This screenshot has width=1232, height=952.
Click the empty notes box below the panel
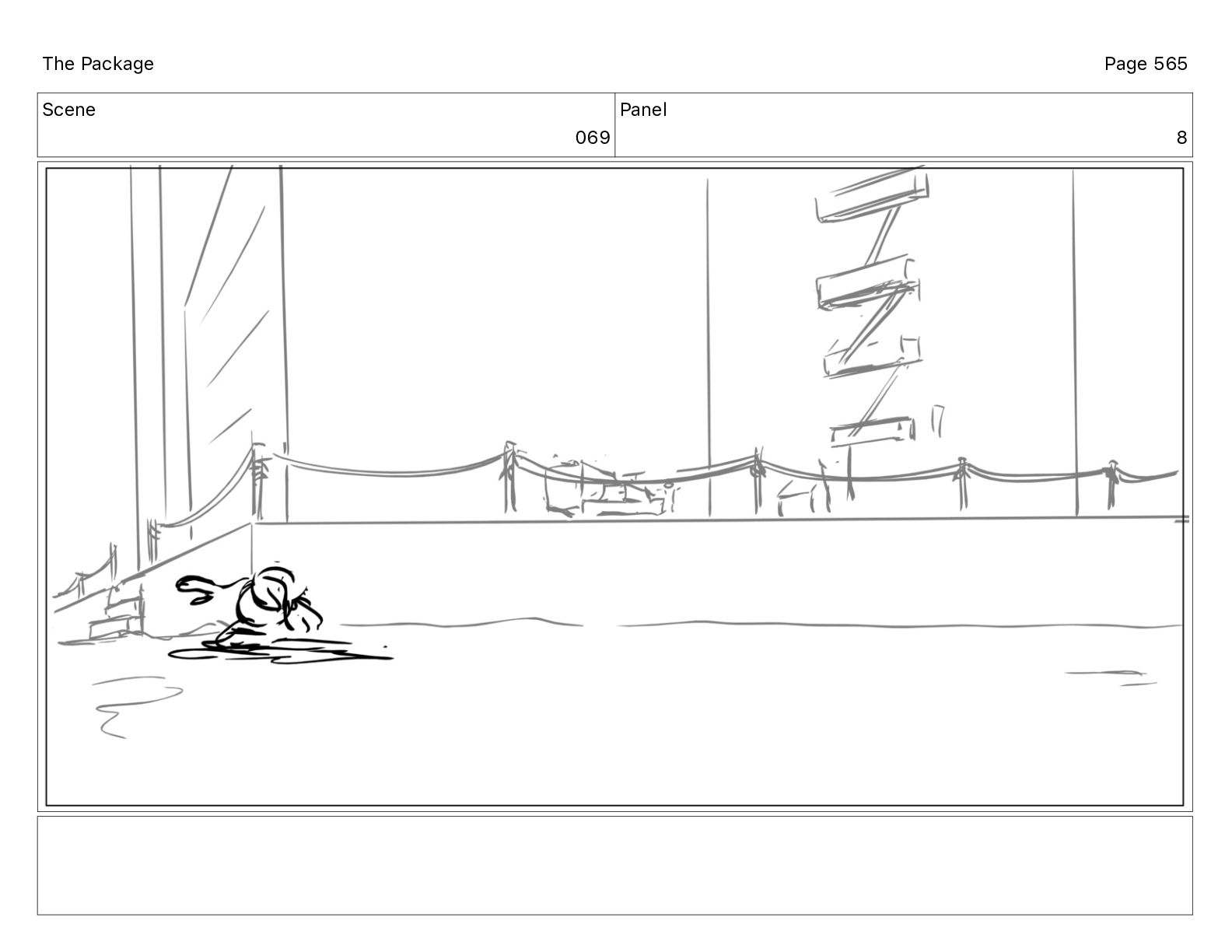pos(615,865)
